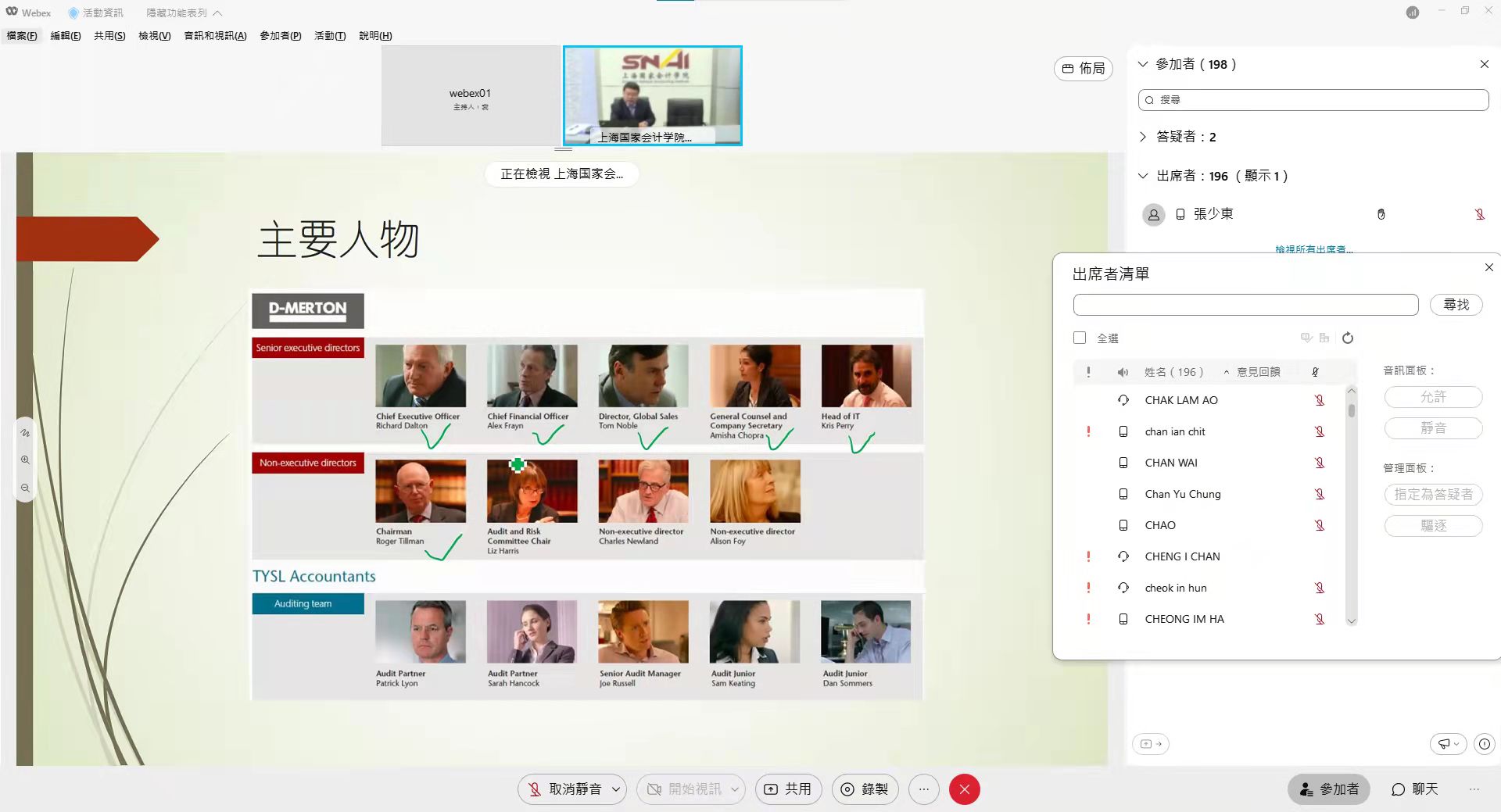The height and width of the screenshot is (812, 1501).
Task: Click the attendee list search input box
Action: 1245,305
